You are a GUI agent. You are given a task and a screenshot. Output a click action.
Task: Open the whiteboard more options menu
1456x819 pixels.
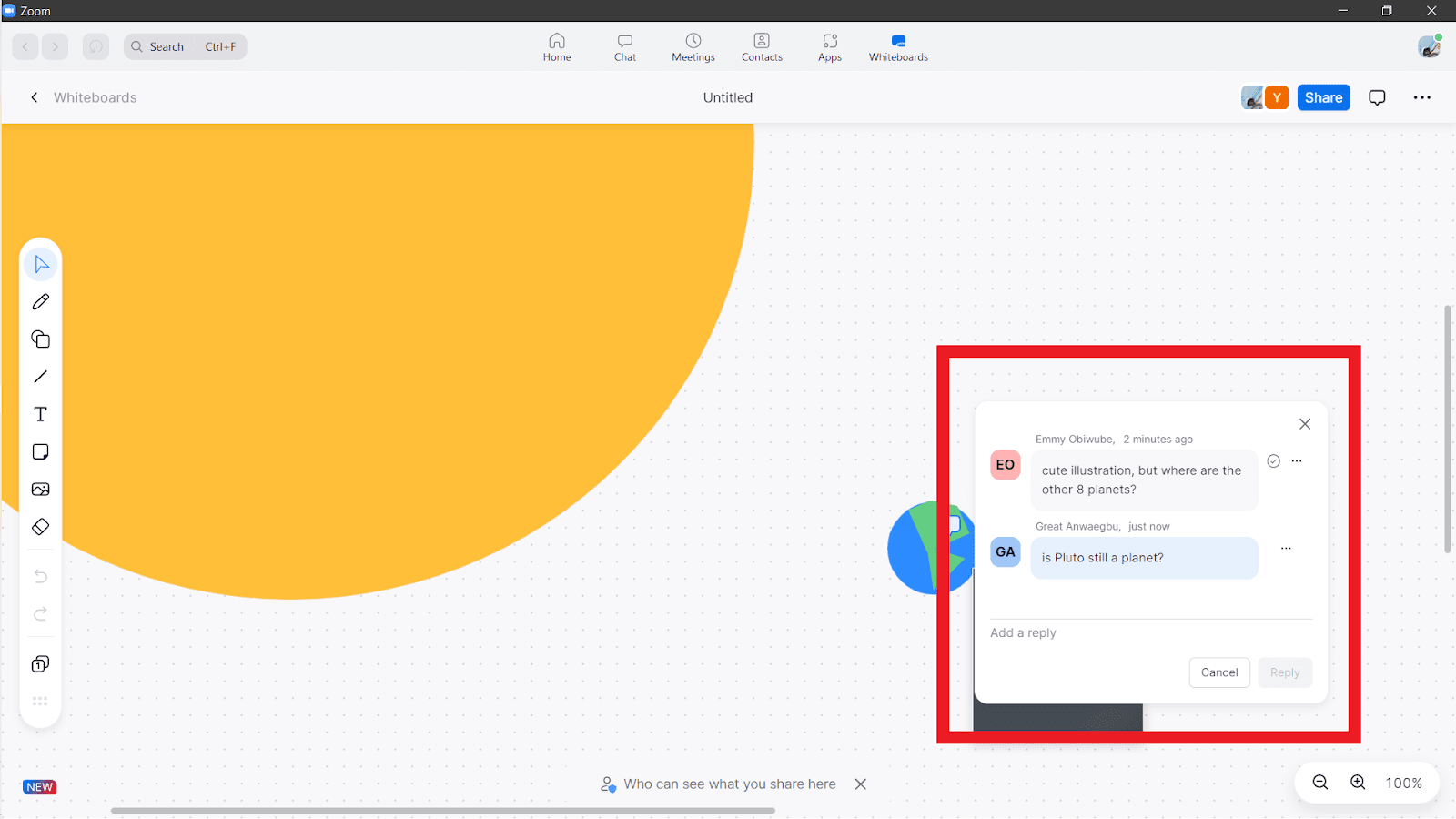point(1421,97)
